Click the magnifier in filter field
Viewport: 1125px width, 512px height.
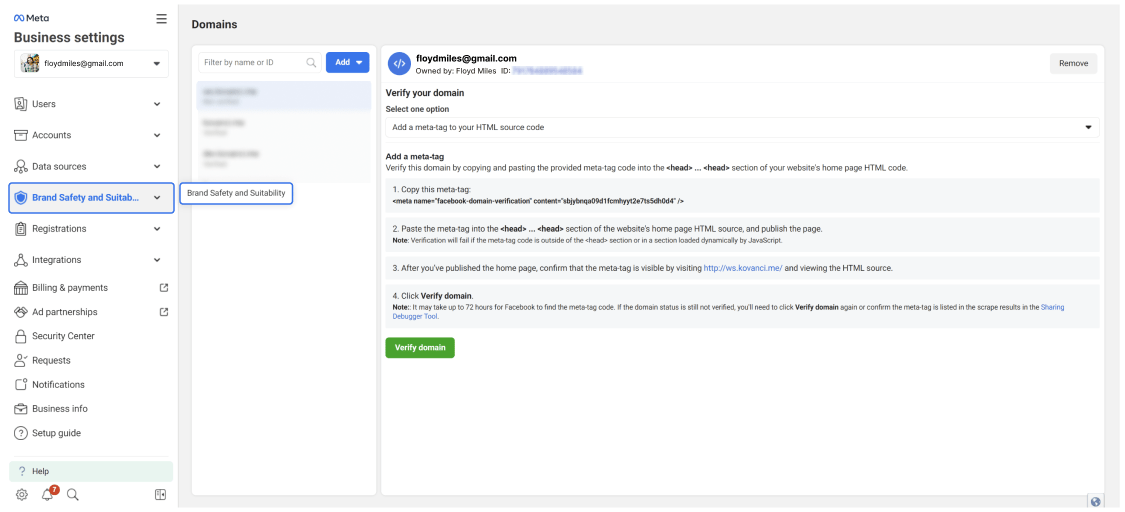click(311, 62)
